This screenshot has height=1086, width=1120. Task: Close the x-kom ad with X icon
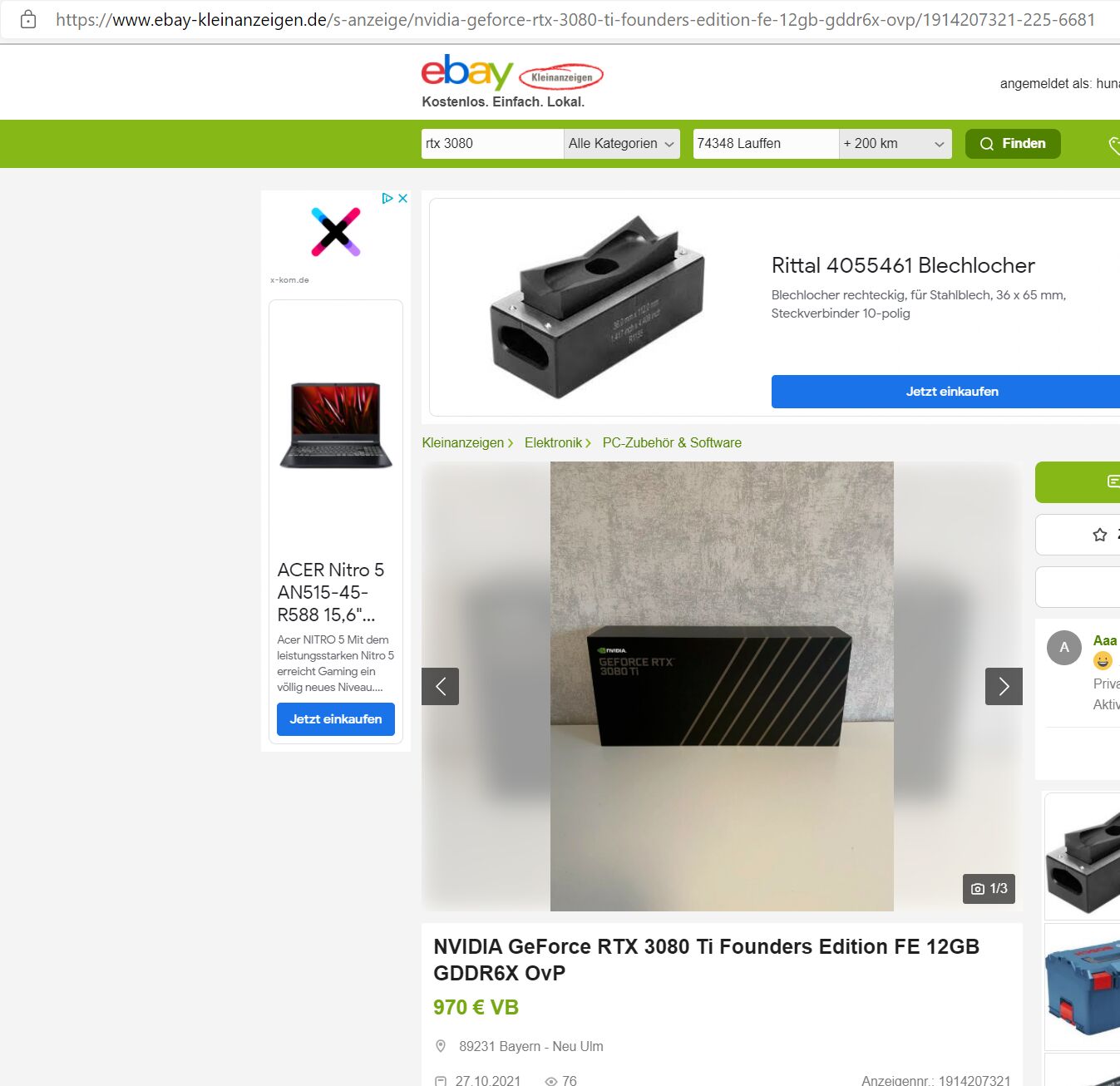click(402, 198)
